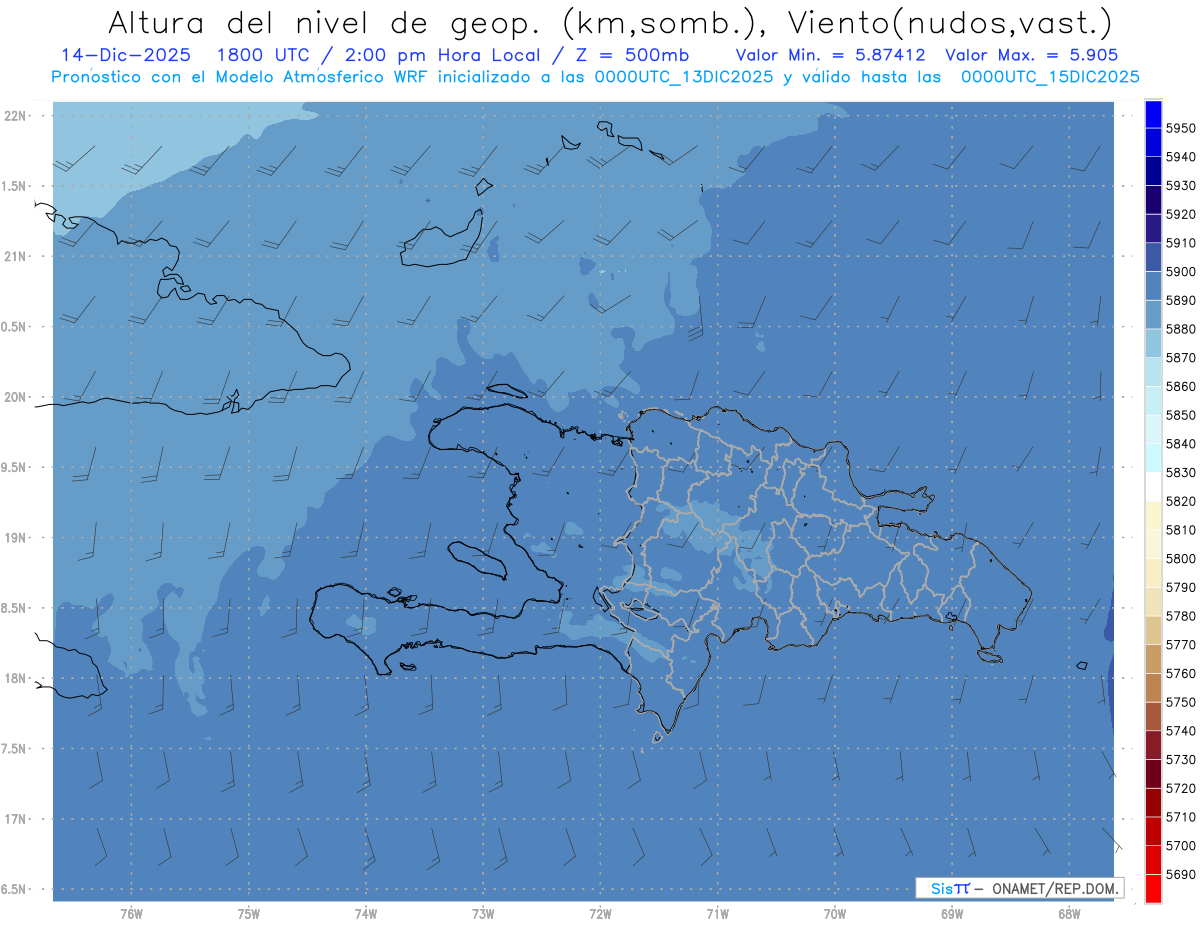
Task: Click the '72W' longitude label
Action: tap(600, 913)
